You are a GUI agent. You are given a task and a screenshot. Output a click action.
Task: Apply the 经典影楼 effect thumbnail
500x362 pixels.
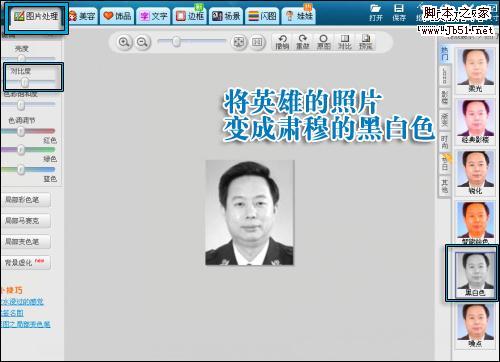(475, 122)
